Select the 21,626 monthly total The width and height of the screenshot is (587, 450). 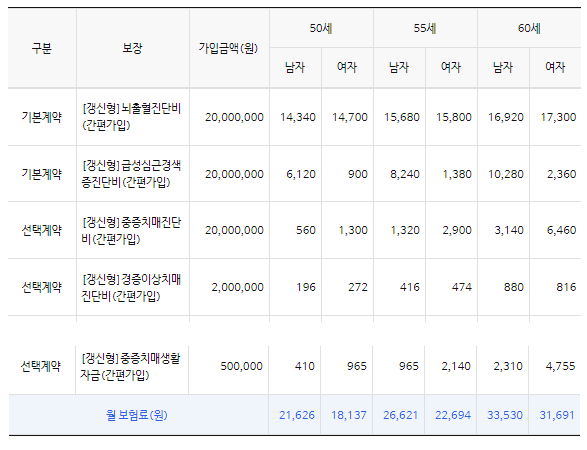tap(297, 415)
